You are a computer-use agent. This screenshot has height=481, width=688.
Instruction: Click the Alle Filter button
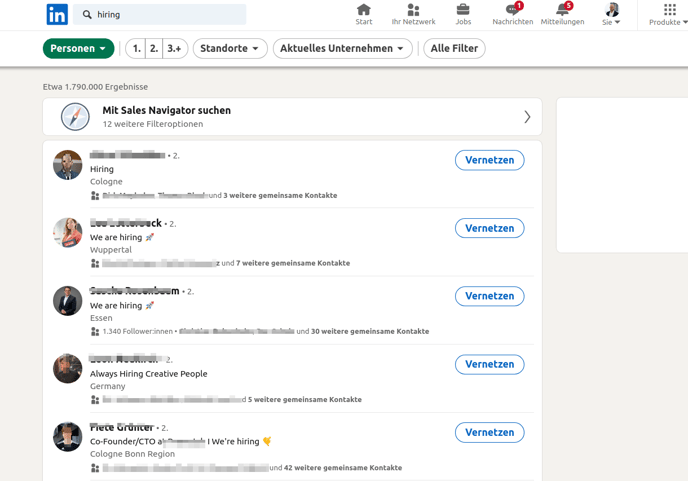pos(454,48)
